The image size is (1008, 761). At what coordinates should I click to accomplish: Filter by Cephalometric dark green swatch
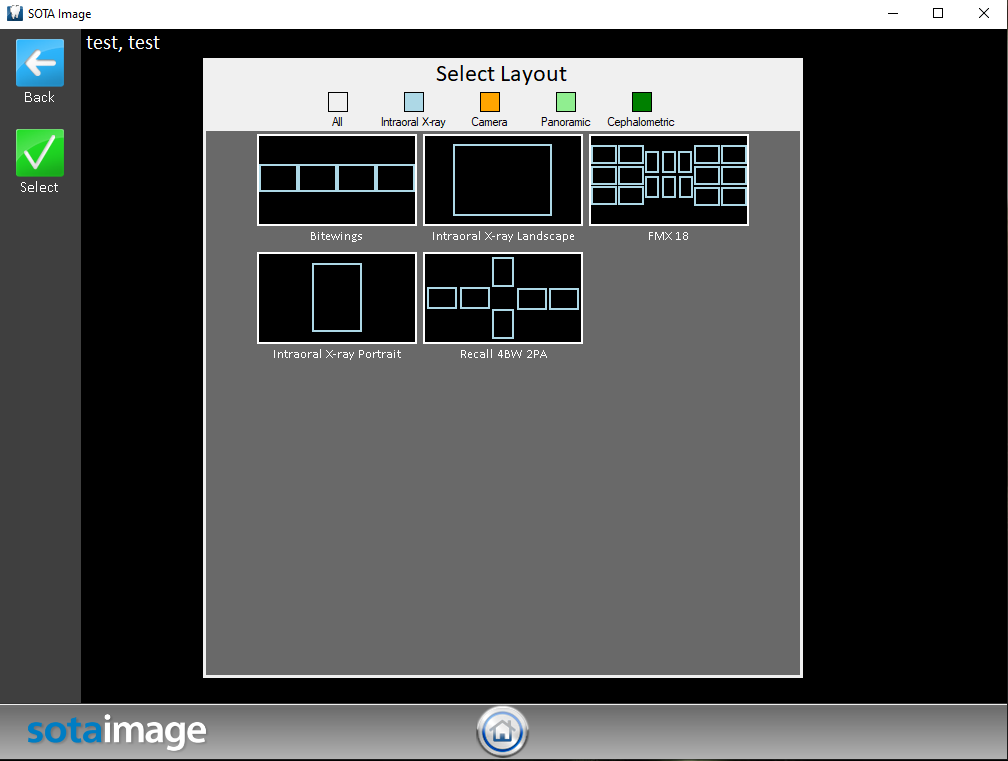point(641,102)
